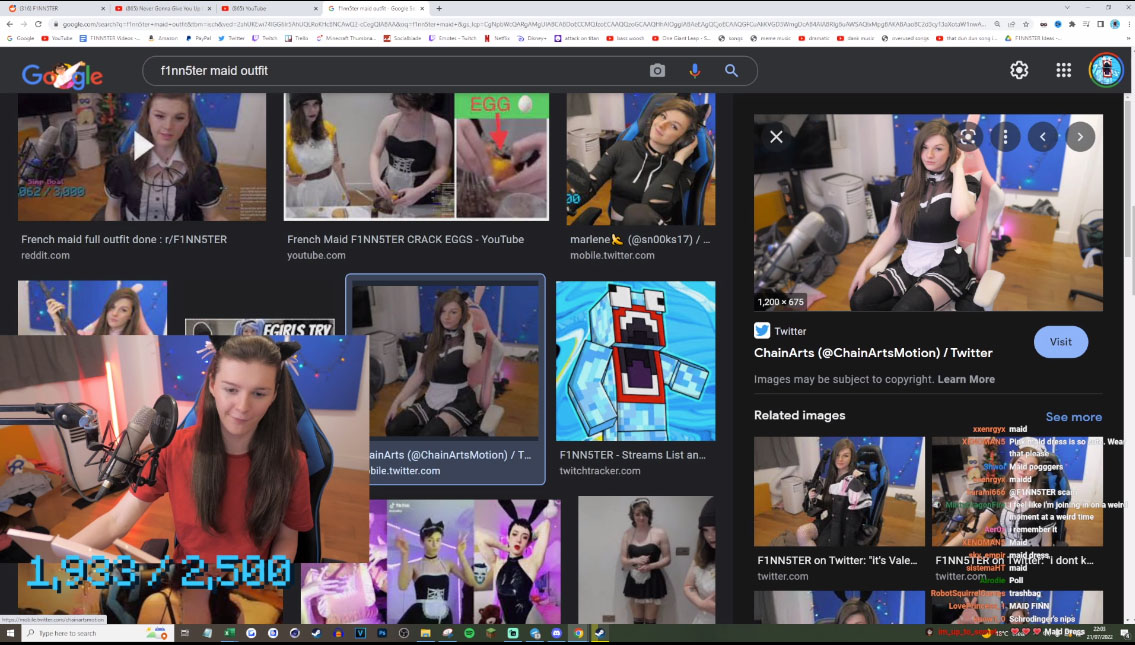Open the Trello bookmark

pos(297,38)
